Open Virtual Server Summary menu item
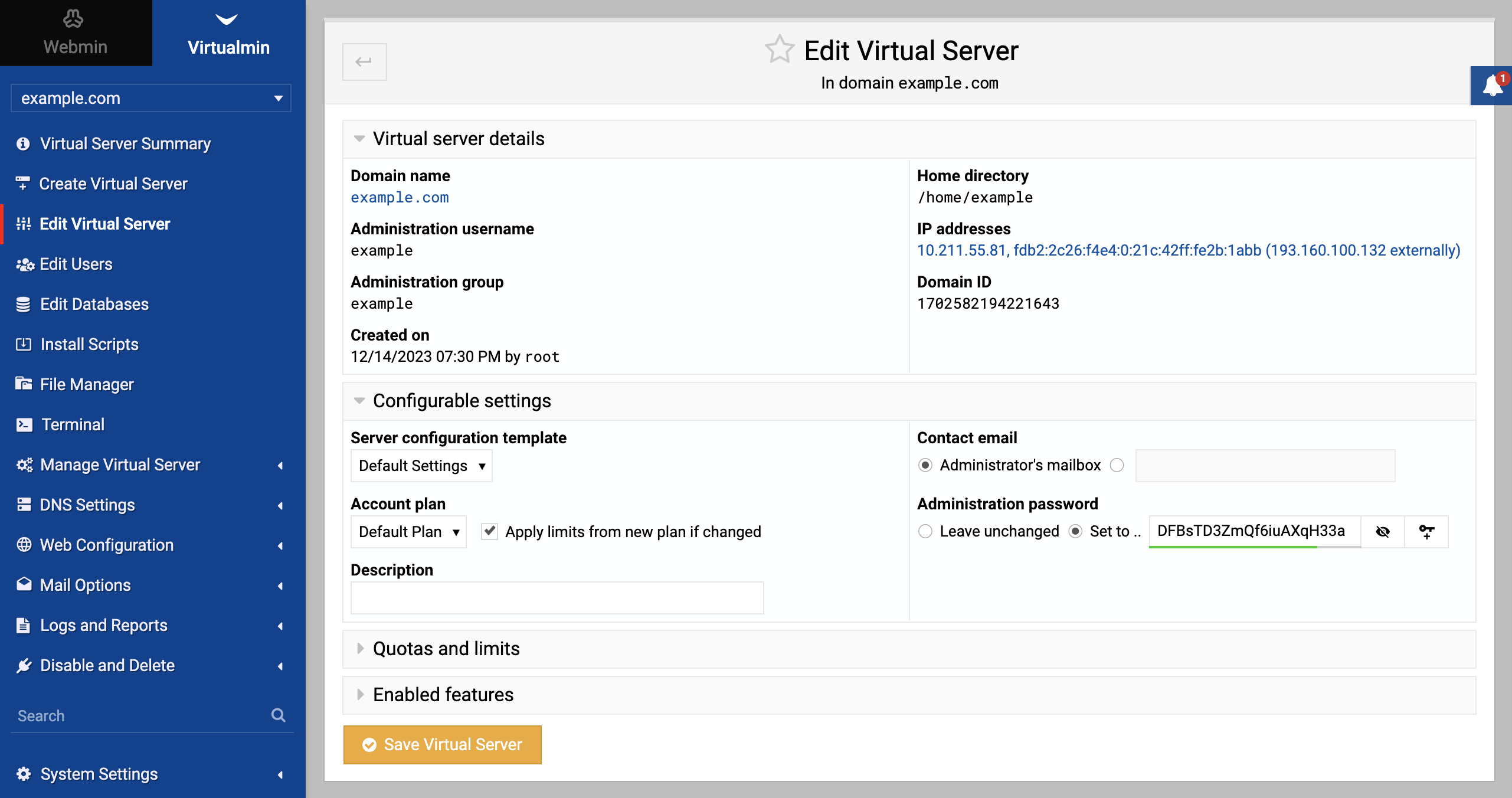 click(125, 143)
